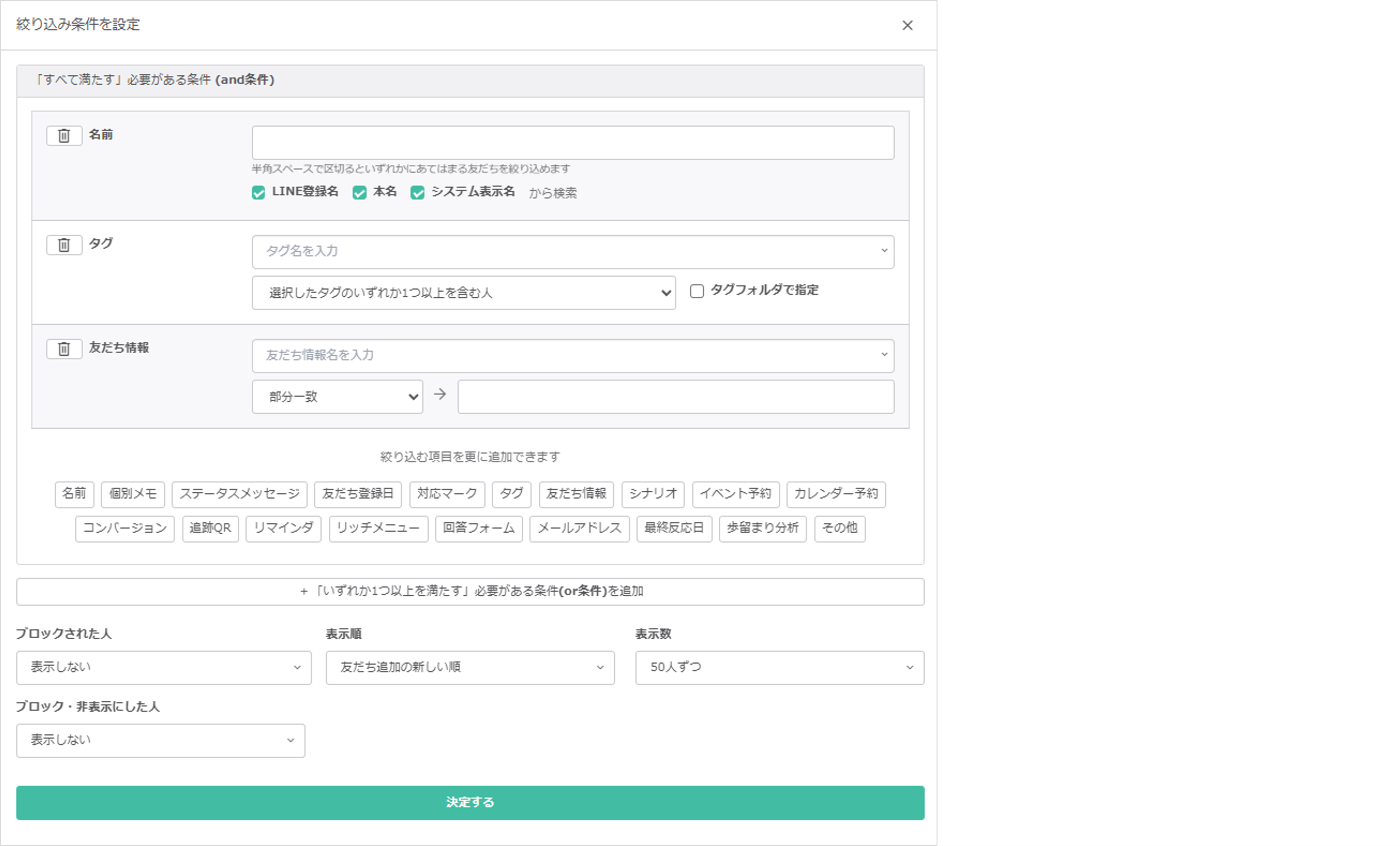Add the 個別メモ filter item
1400x846 pixels.
point(132,494)
